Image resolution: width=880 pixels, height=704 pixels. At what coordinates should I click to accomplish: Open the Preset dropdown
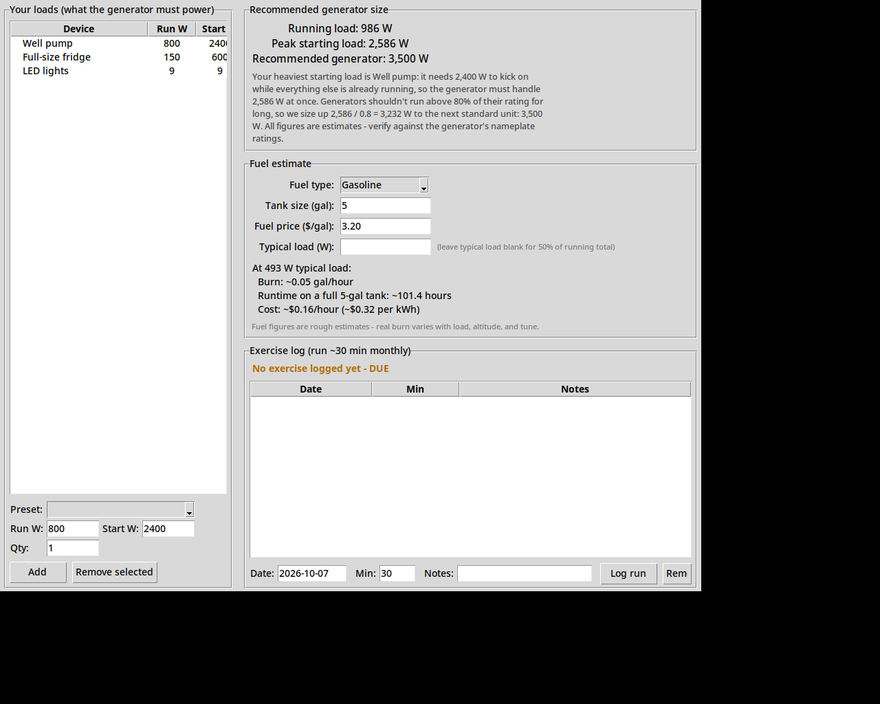point(121,510)
